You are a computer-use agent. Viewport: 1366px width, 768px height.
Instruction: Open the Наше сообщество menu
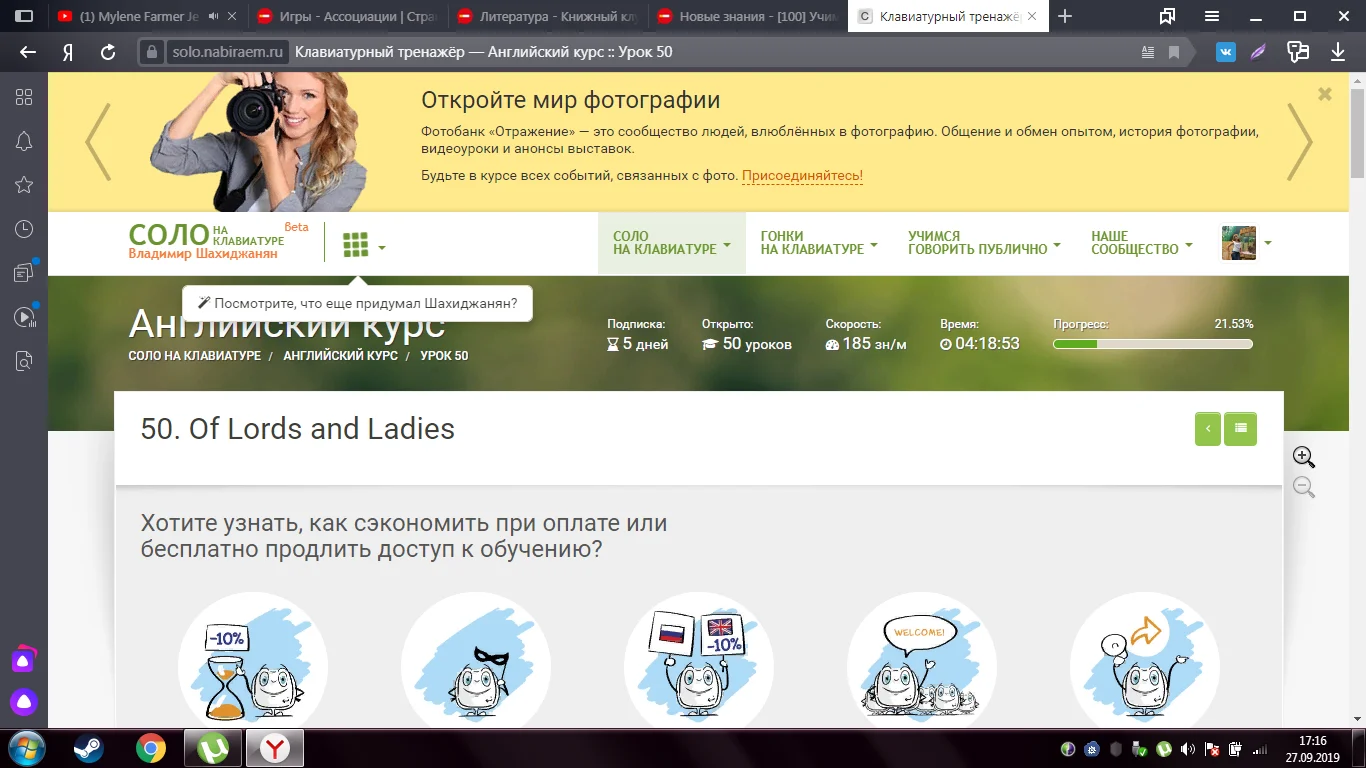click(x=1142, y=243)
